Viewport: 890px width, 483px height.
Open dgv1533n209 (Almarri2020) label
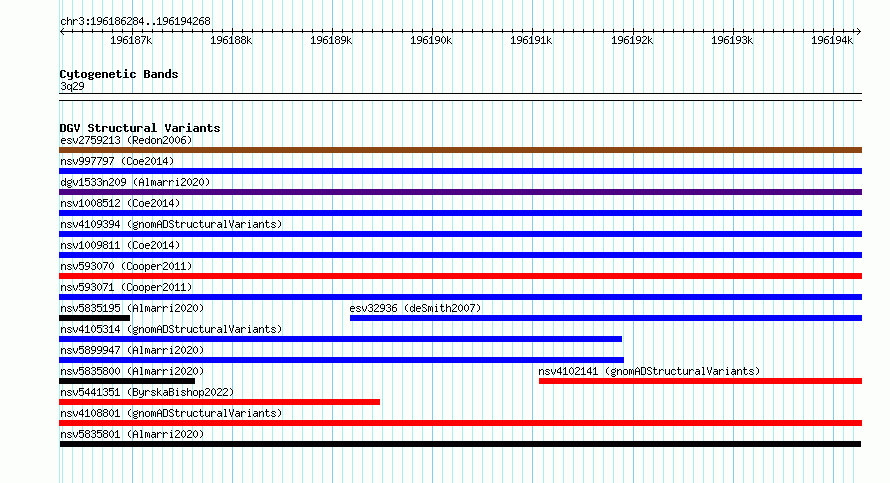pos(135,182)
